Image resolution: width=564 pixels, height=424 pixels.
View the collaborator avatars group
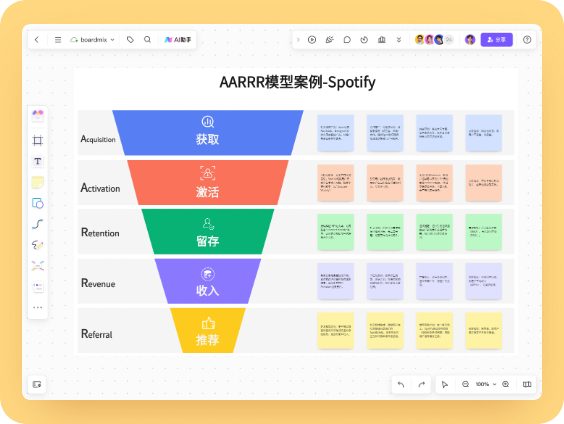pos(434,40)
